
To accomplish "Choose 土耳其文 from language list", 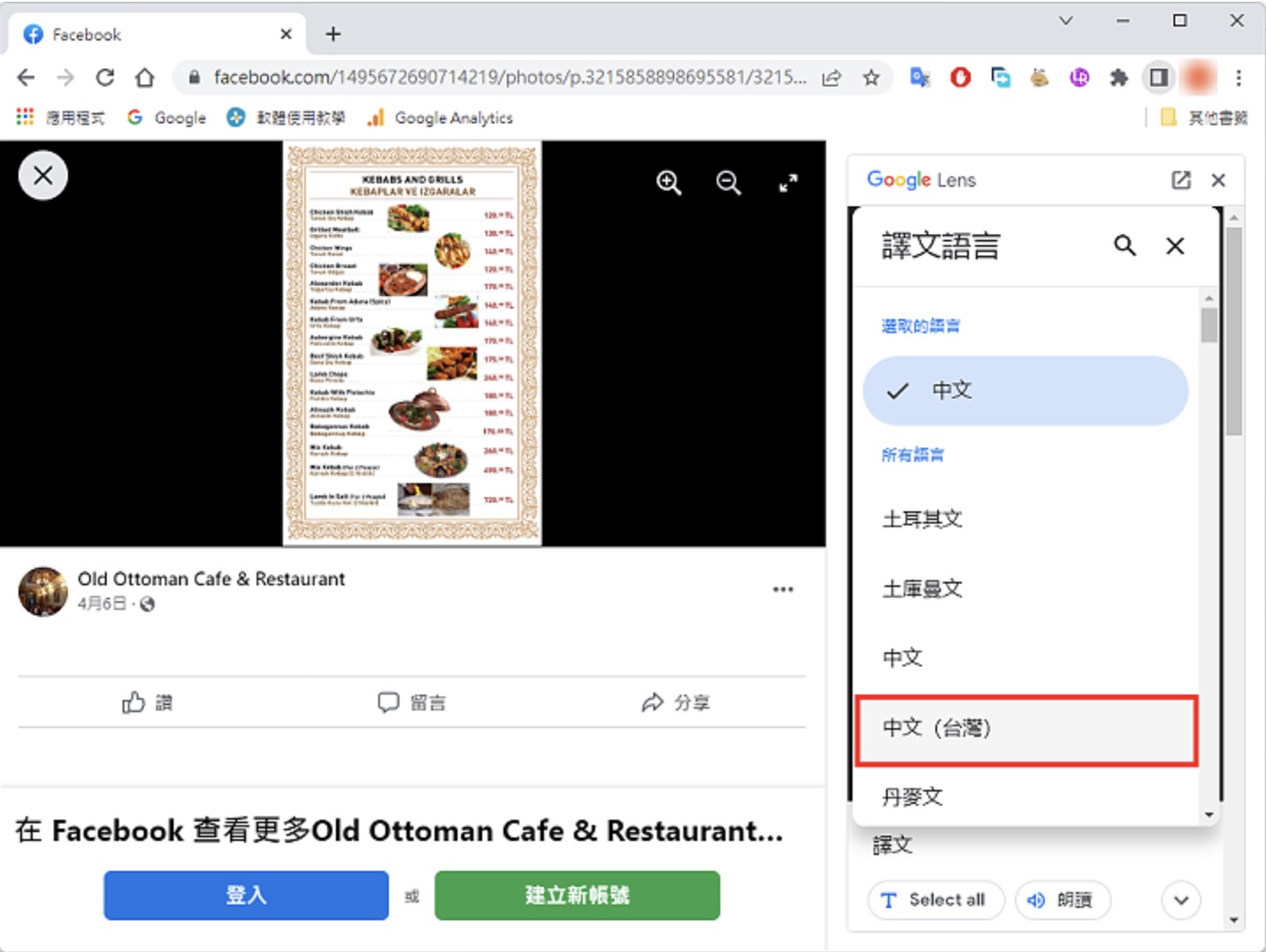I will point(1026,519).
